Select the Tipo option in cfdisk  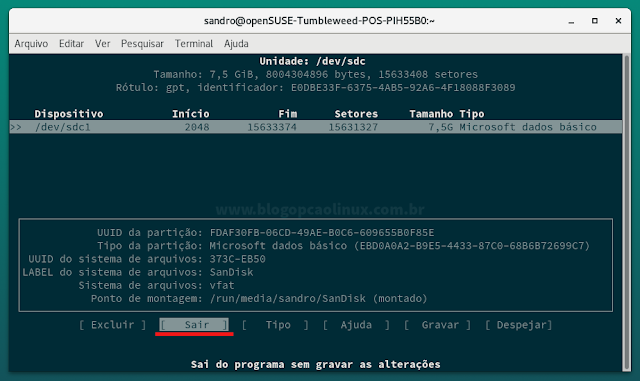point(276,325)
